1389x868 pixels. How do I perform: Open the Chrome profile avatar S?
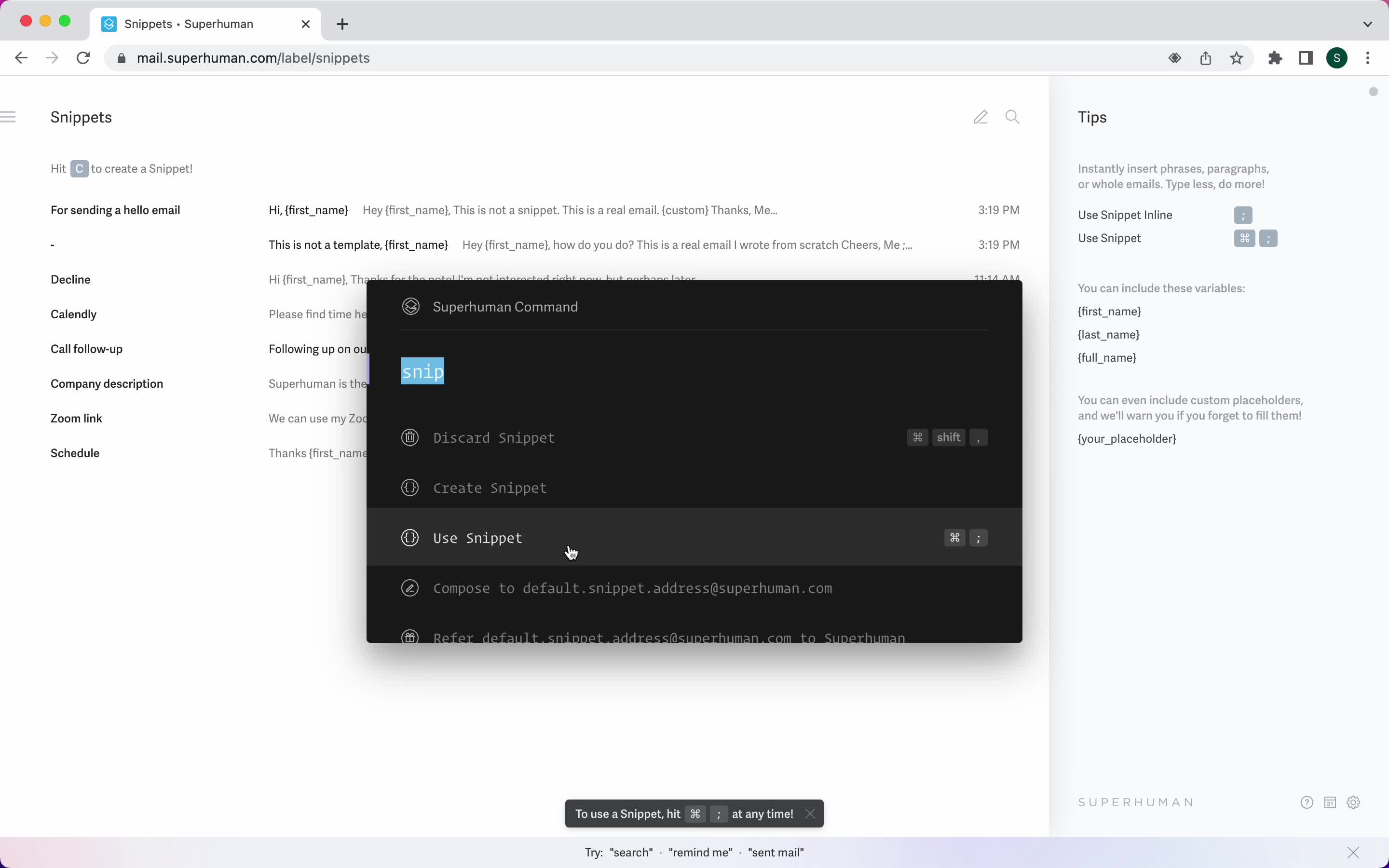pyautogui.click(x=1337, y=58)
